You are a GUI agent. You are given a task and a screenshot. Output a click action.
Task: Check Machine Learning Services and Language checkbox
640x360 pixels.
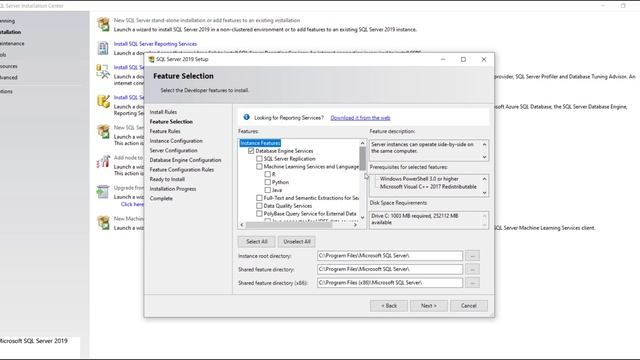[259, 166]
